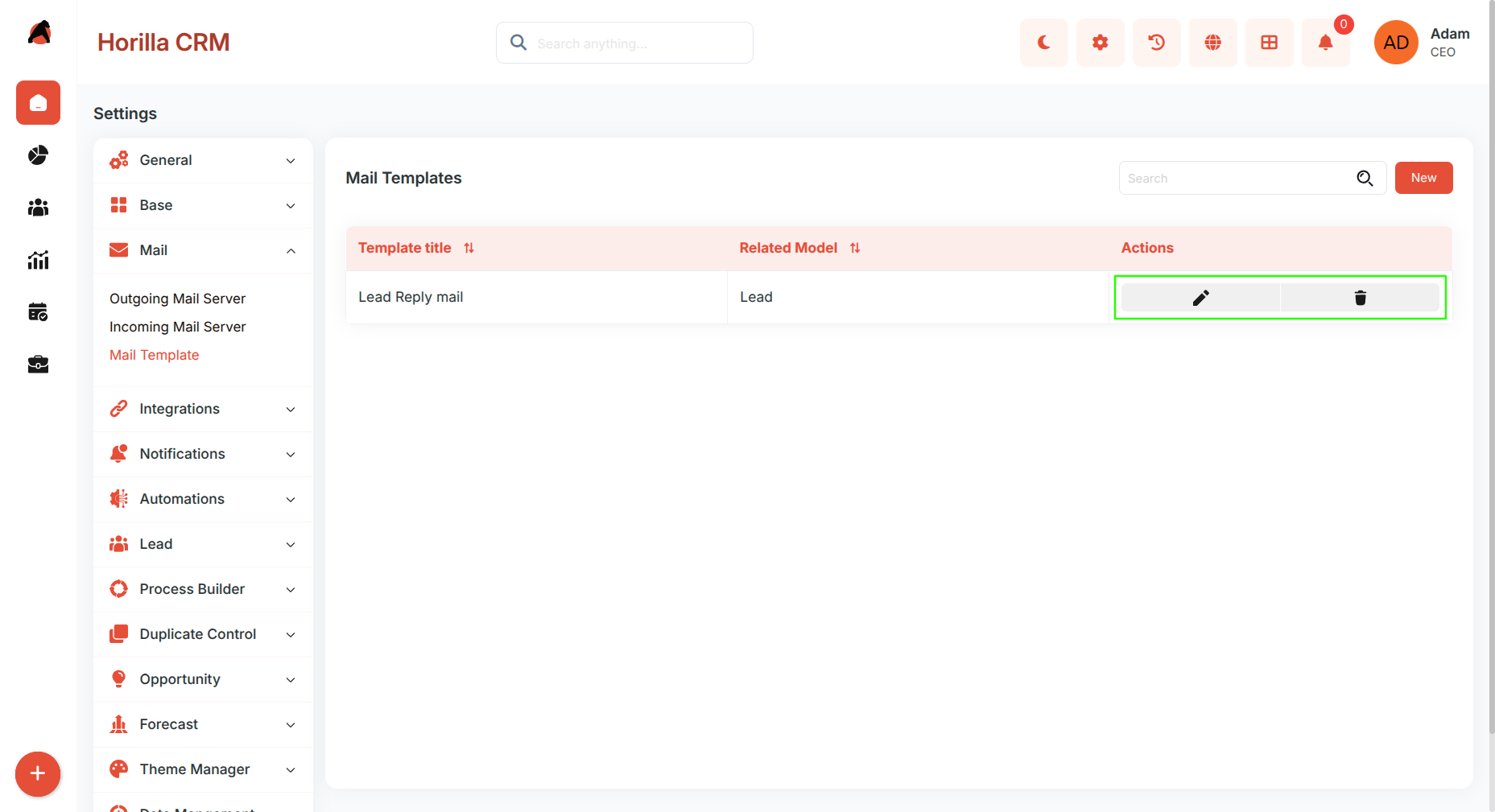Create a New mail template
This screenshot has height=812, width=1495.
pos(1423,178)
